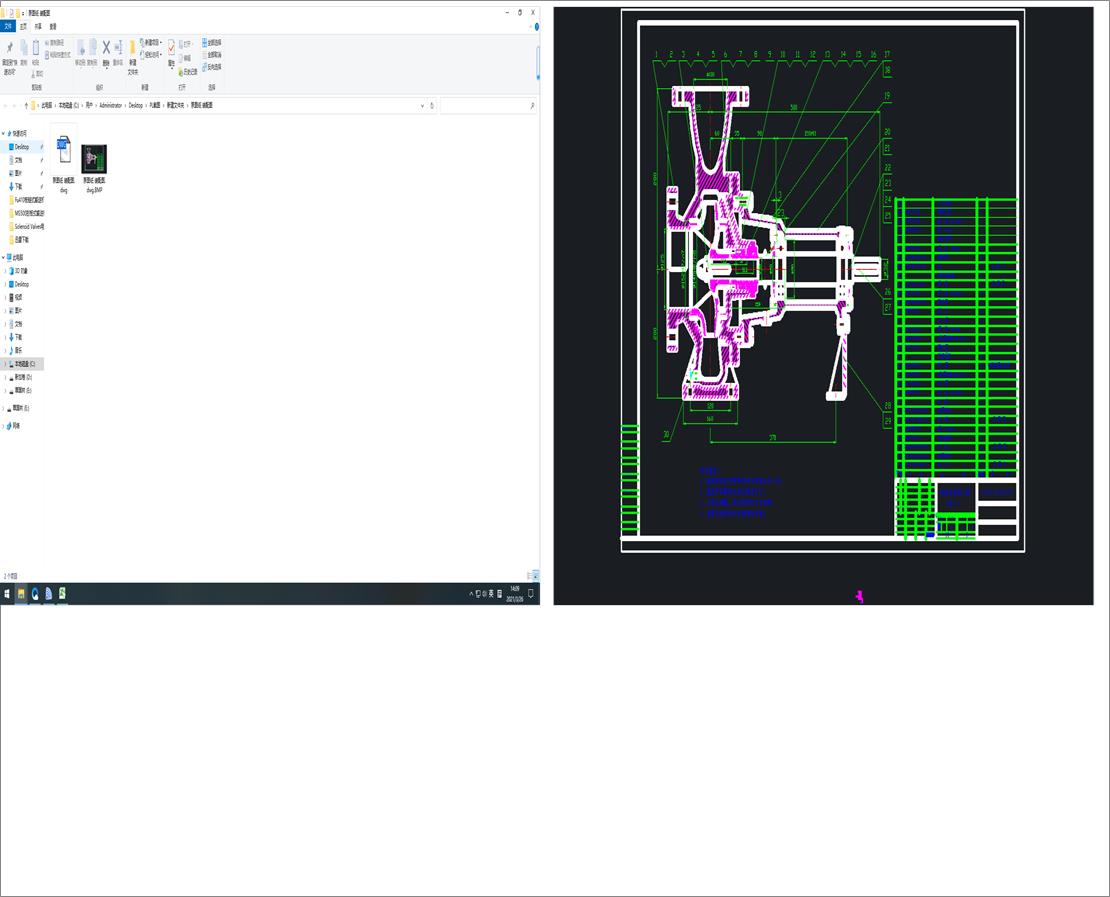The height and width of the screenshot is (897, 1110).
Task: Open the Easy access dropdown
Action: coord(151,55)
